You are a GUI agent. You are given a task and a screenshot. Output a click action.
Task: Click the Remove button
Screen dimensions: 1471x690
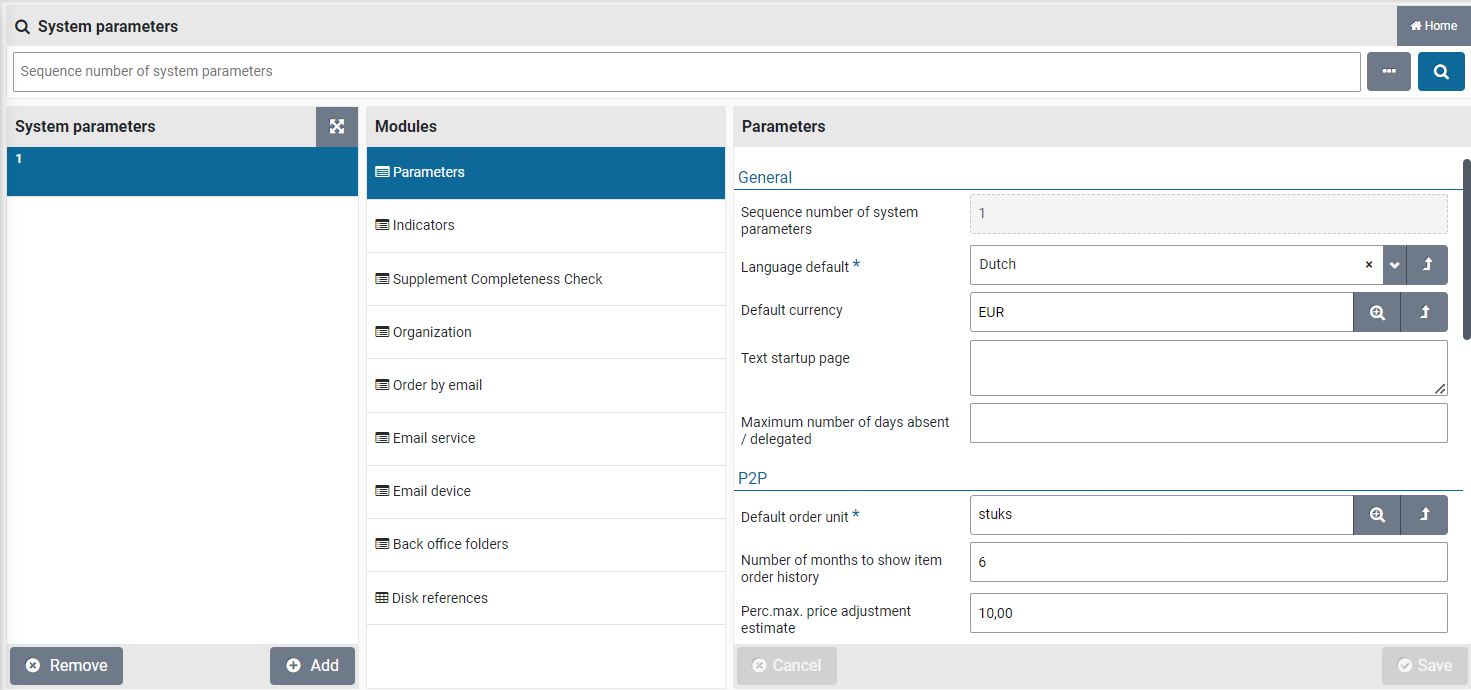coord(66,665)
